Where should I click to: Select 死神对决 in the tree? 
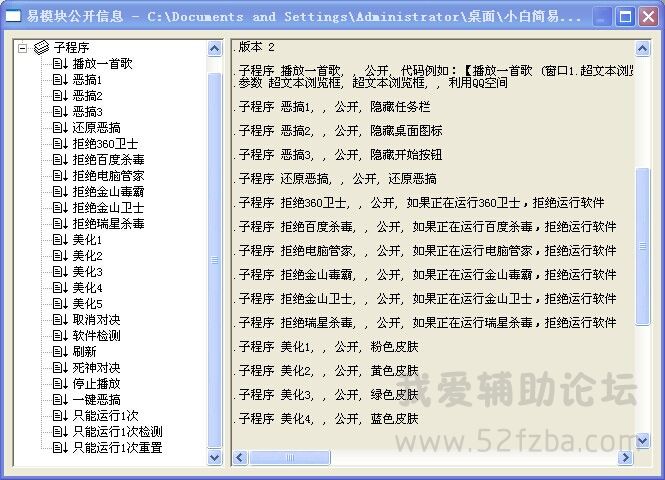coord(96,368)
